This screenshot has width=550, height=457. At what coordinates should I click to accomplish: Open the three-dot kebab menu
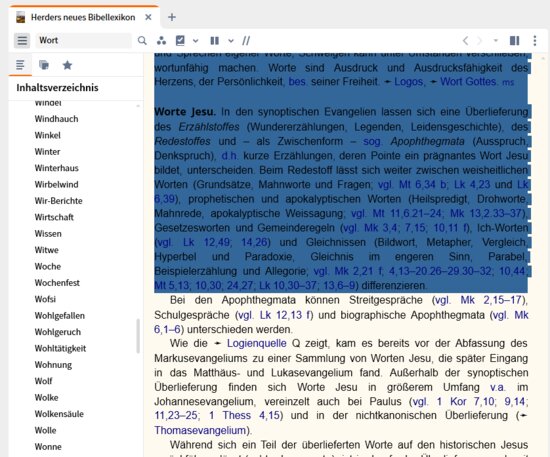pyautogui.click(x=535, y=41)
